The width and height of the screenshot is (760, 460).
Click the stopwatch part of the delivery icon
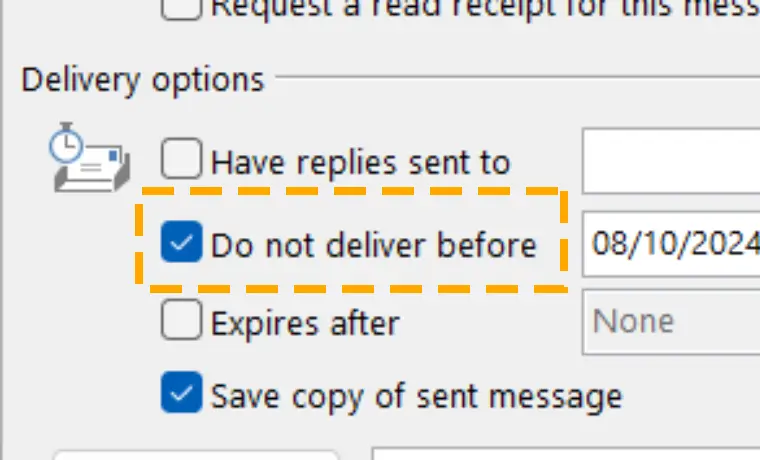point(66,143)
